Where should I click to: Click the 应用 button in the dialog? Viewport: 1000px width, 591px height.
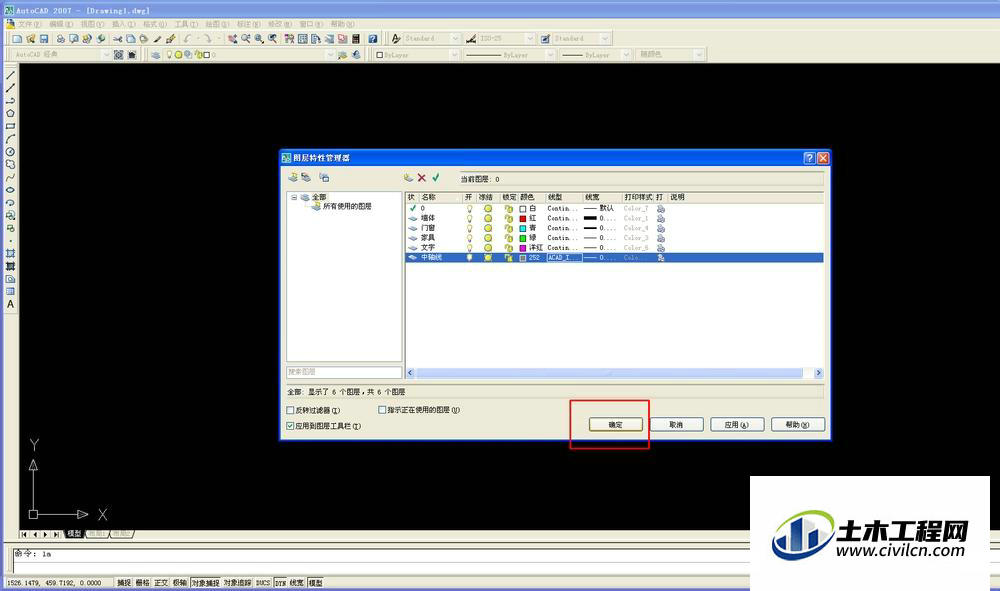[737, 425]
